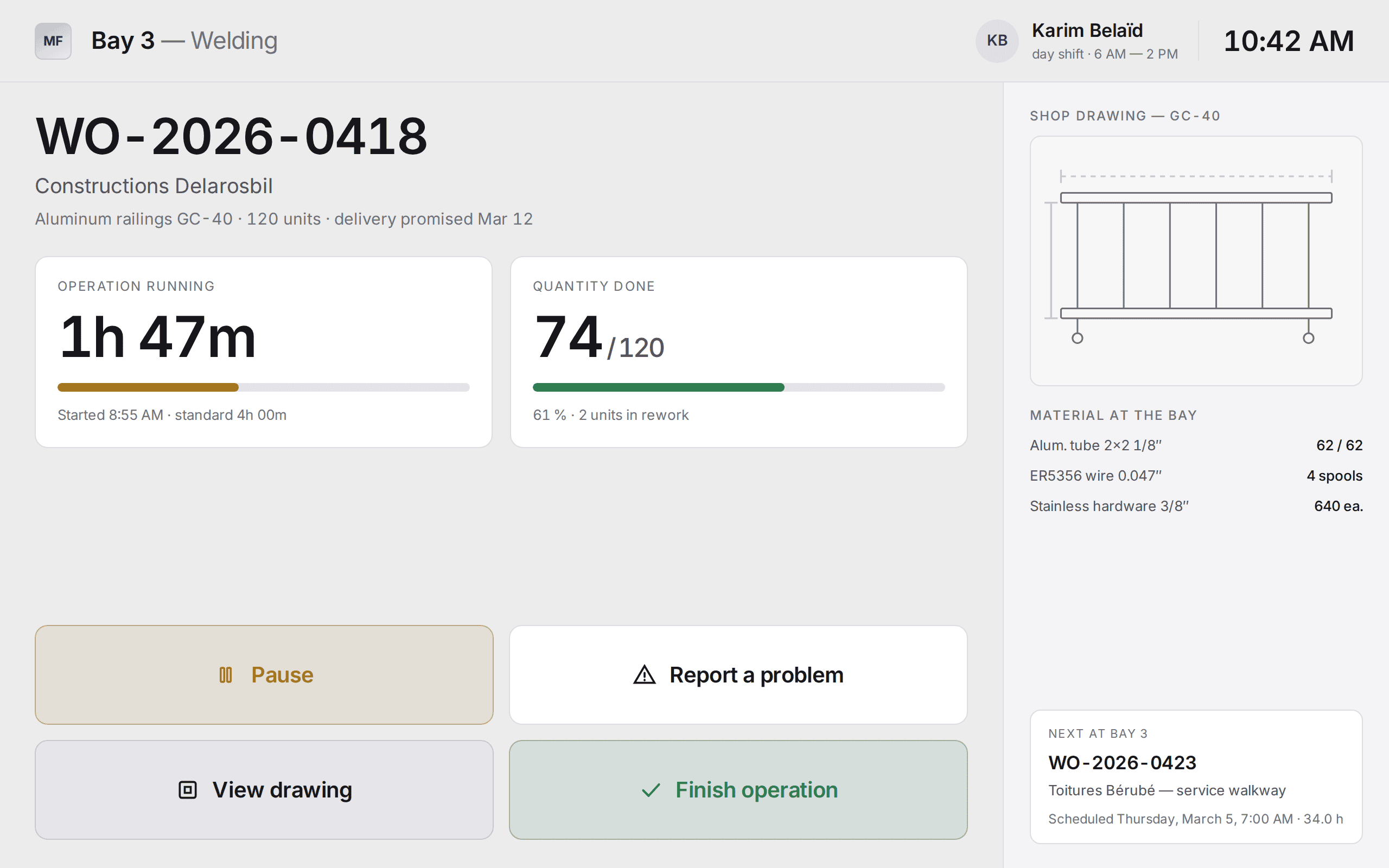Click the 10:42 AM clock

click(1289, 41)
